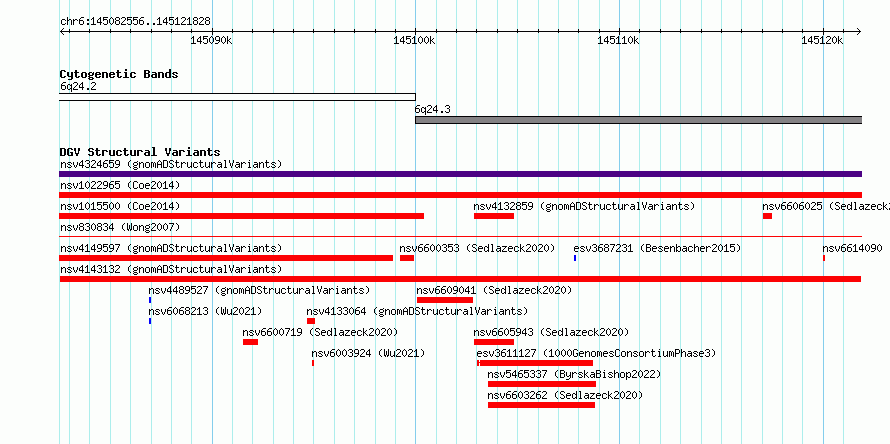Viewport: 890px width, 444px height.
Task: Open the nsv4132859 gnomAD variant bar
Action: click(x=494, y=216)
